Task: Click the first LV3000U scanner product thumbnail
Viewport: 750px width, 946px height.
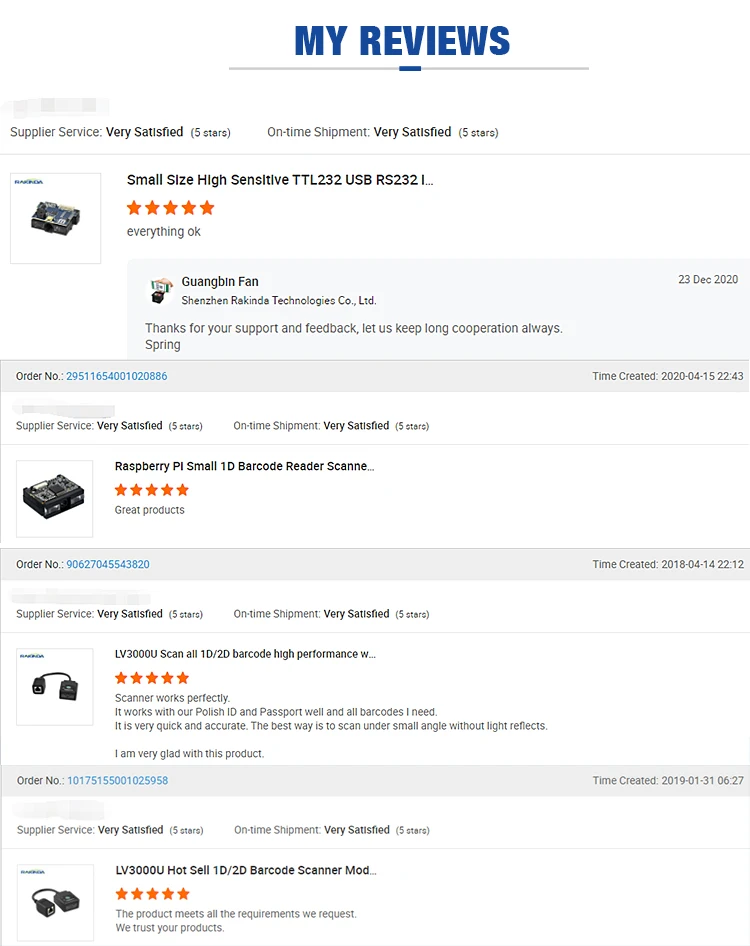Action: [55, 686]
